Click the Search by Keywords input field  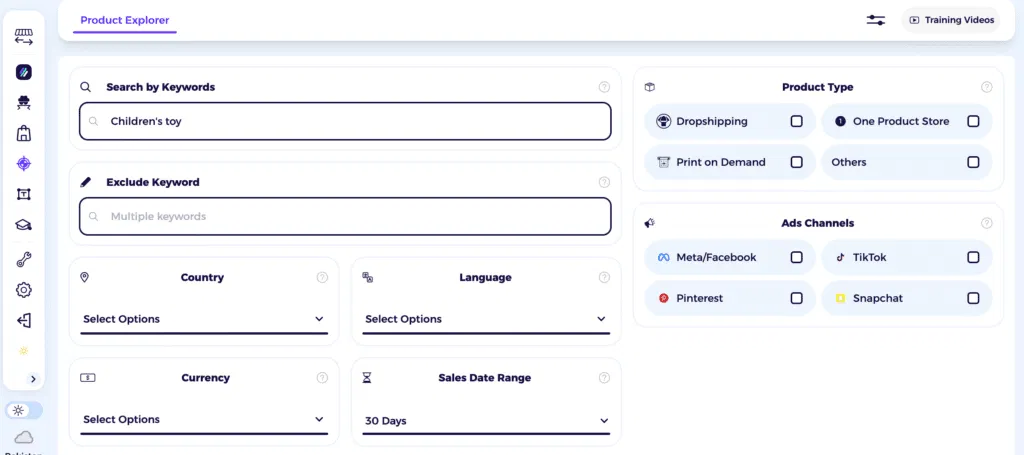click(x=345, y=121)
